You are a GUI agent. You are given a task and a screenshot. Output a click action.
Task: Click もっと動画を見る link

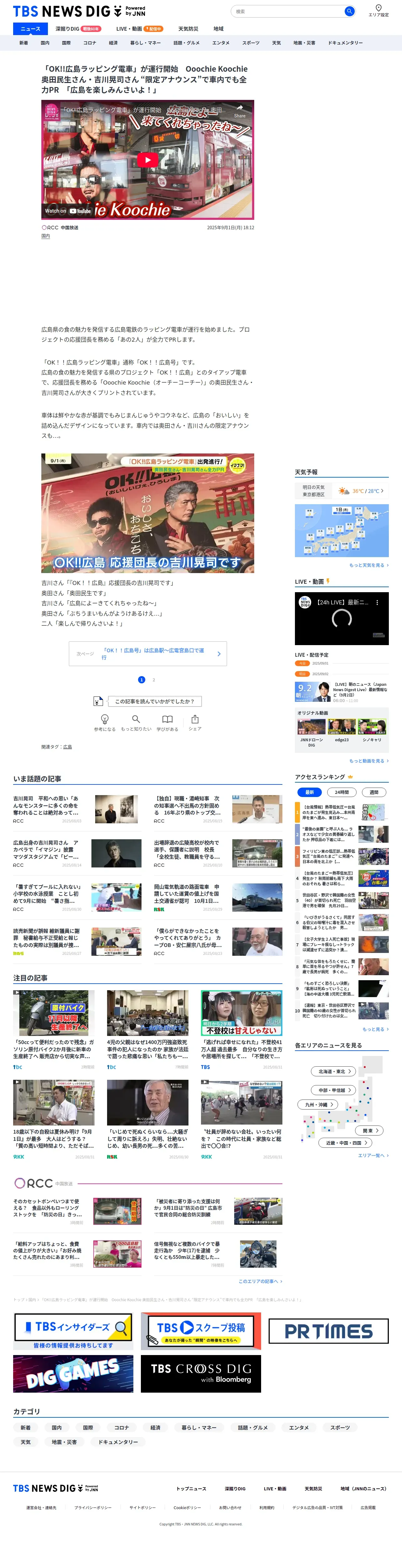click(368, 761)
